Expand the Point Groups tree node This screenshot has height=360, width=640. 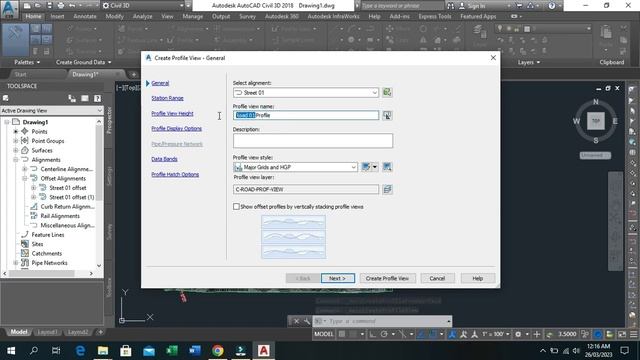[x=16, y=141]
